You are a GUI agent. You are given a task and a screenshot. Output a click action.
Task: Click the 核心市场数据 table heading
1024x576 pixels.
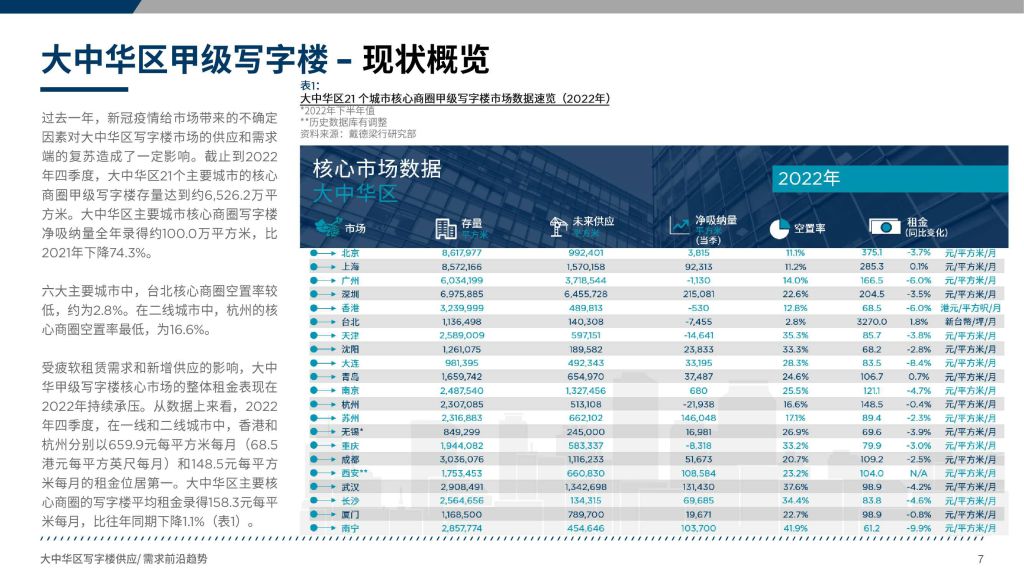(377, 167)
